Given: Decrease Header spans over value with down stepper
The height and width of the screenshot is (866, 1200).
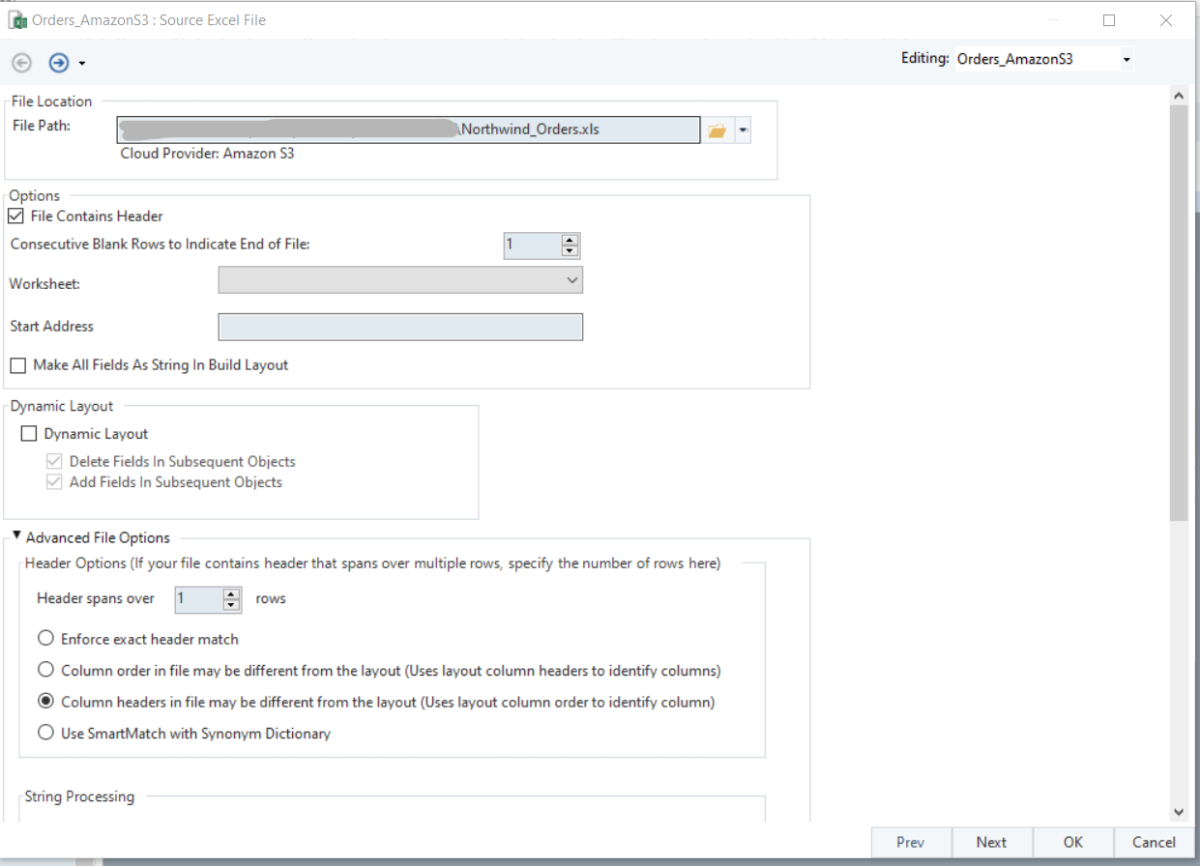Looking at the screenshot, I should 231,604.
